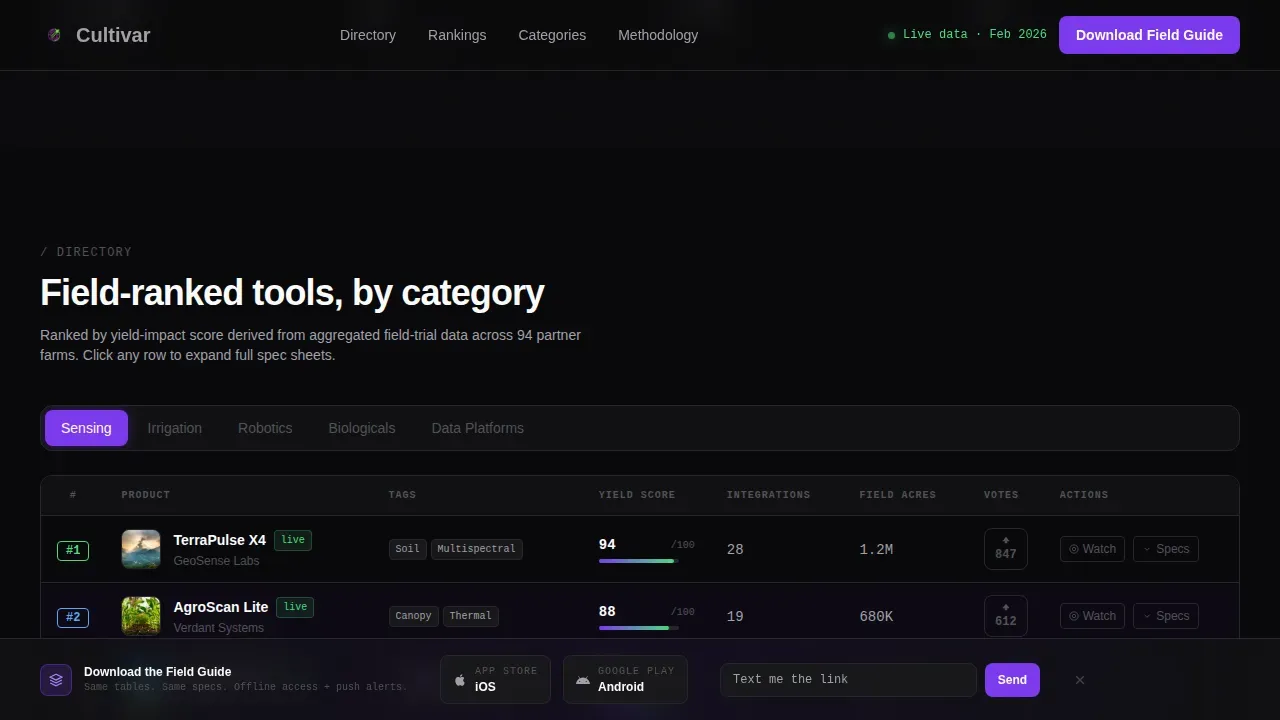Open the Methodology nav link
This screenshot has width=1280, height=720.
tap(658, 35)
